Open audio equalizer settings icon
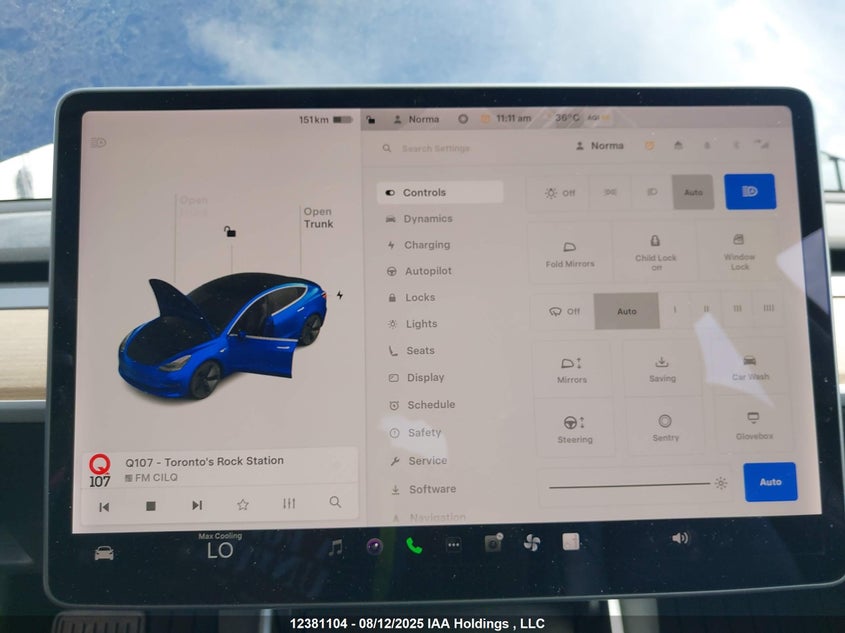 point(289,503)
